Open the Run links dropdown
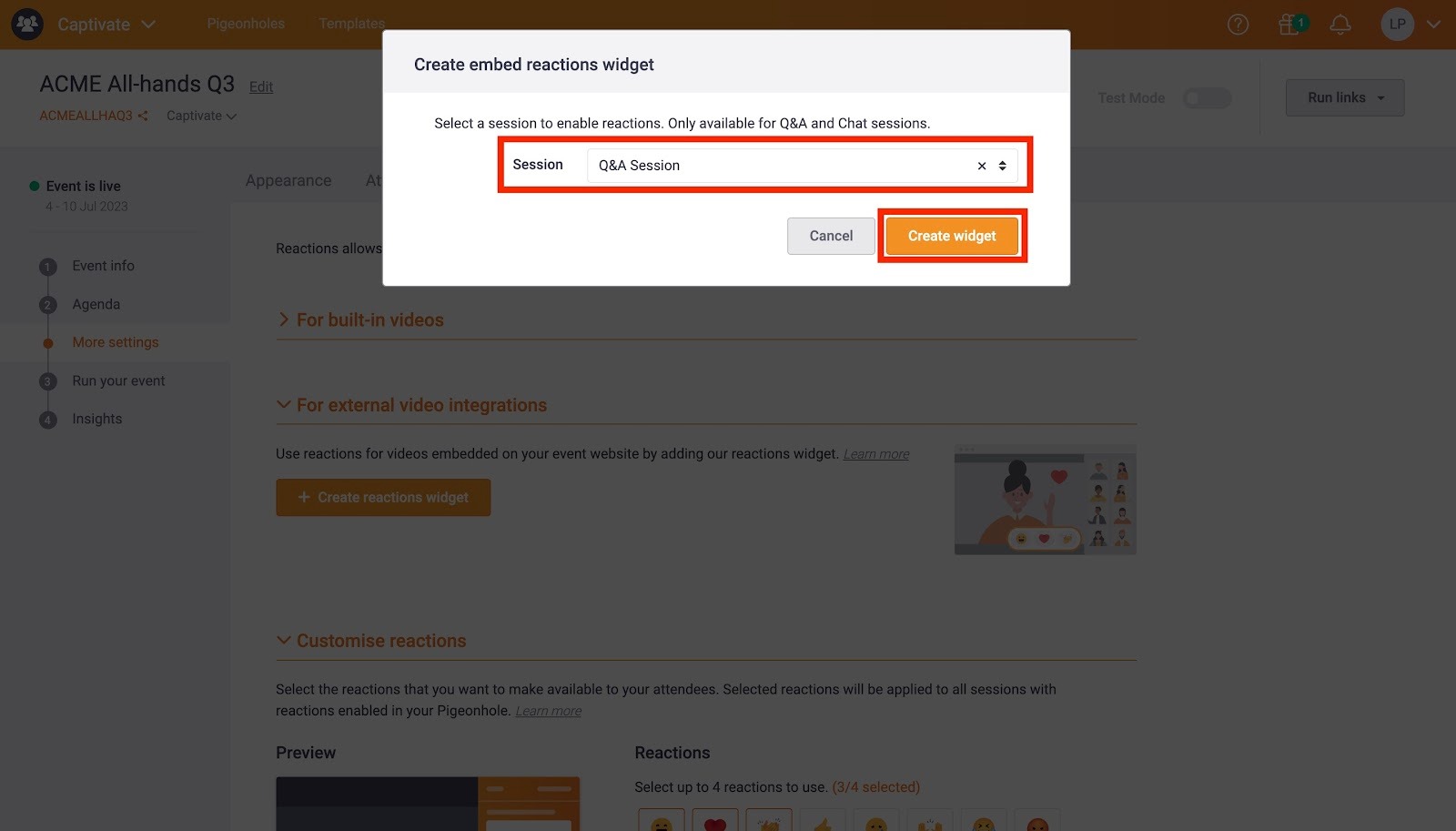1456x831 pixels. point(1345,97)
